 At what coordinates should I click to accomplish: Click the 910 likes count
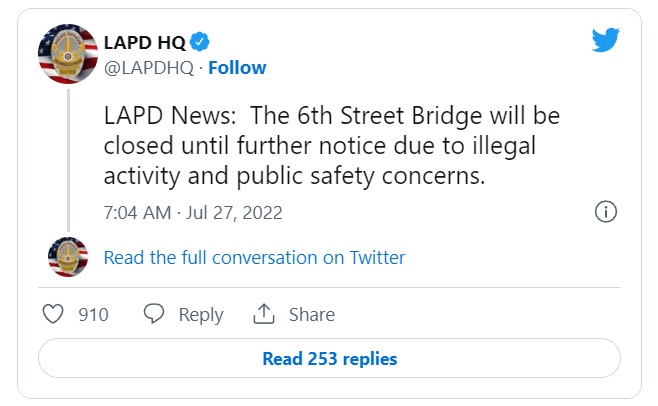point(93,315)
